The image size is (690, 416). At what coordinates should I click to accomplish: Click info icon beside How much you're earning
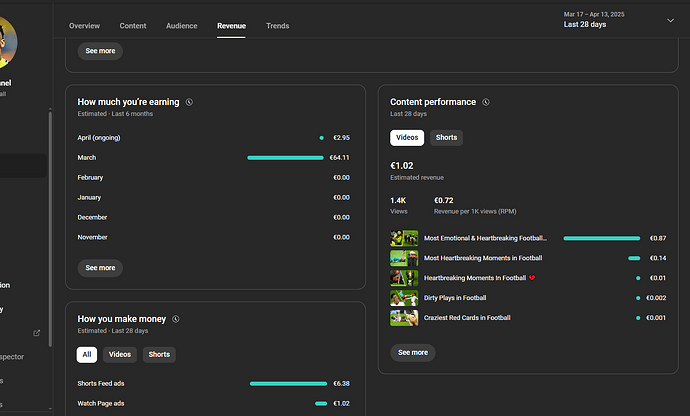(189, 102)
